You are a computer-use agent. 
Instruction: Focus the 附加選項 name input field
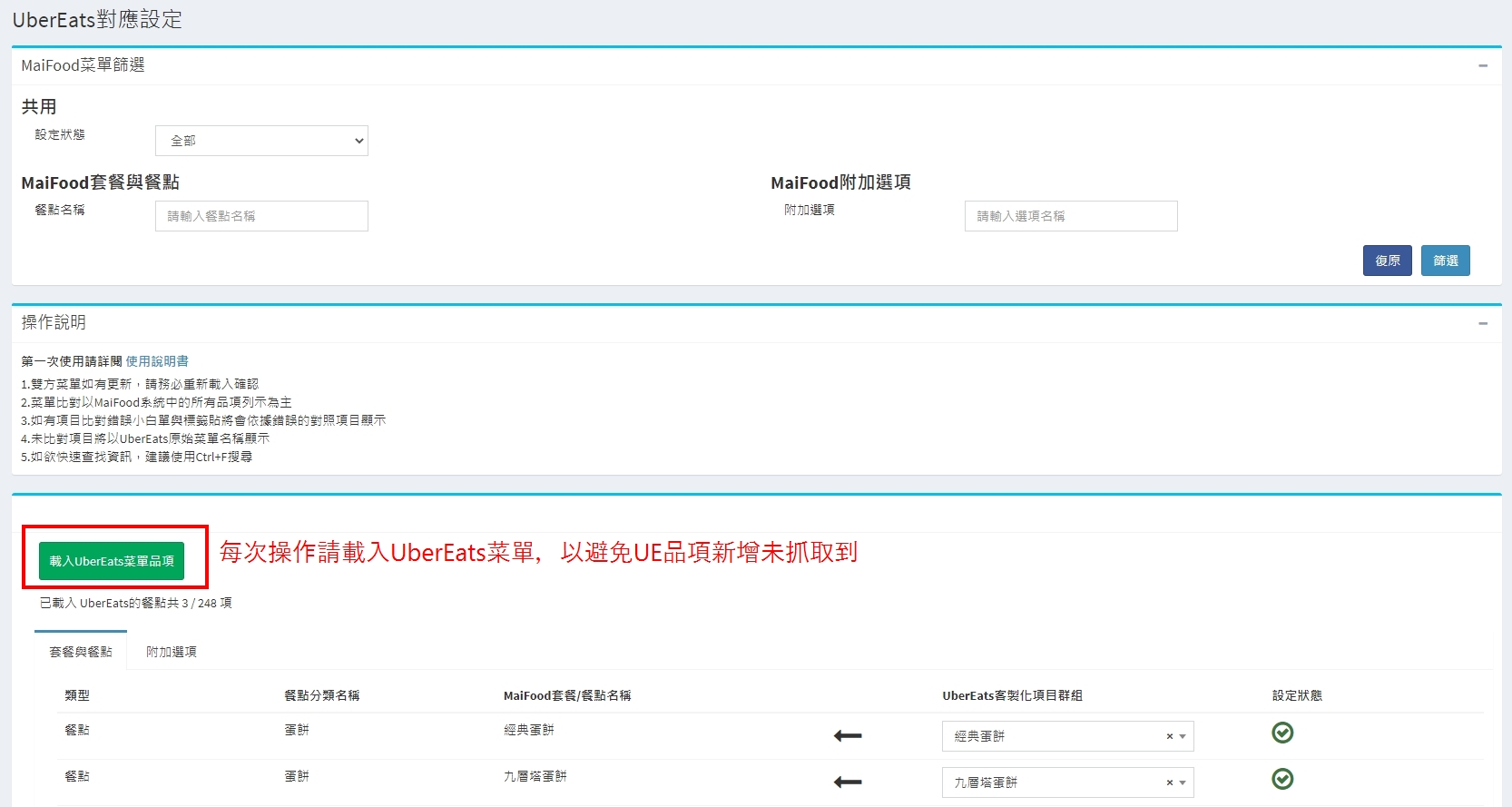(1070, 216)
